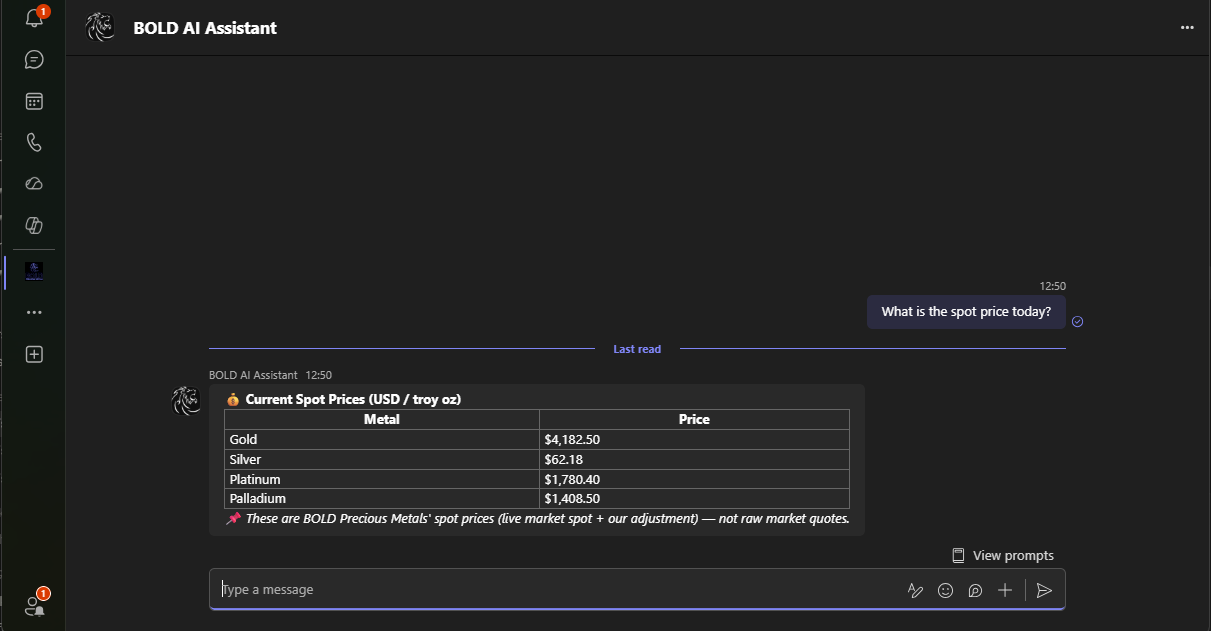Open more options ellipsis in chat header
This screenshot has width=1211, height=631.
1187,28
